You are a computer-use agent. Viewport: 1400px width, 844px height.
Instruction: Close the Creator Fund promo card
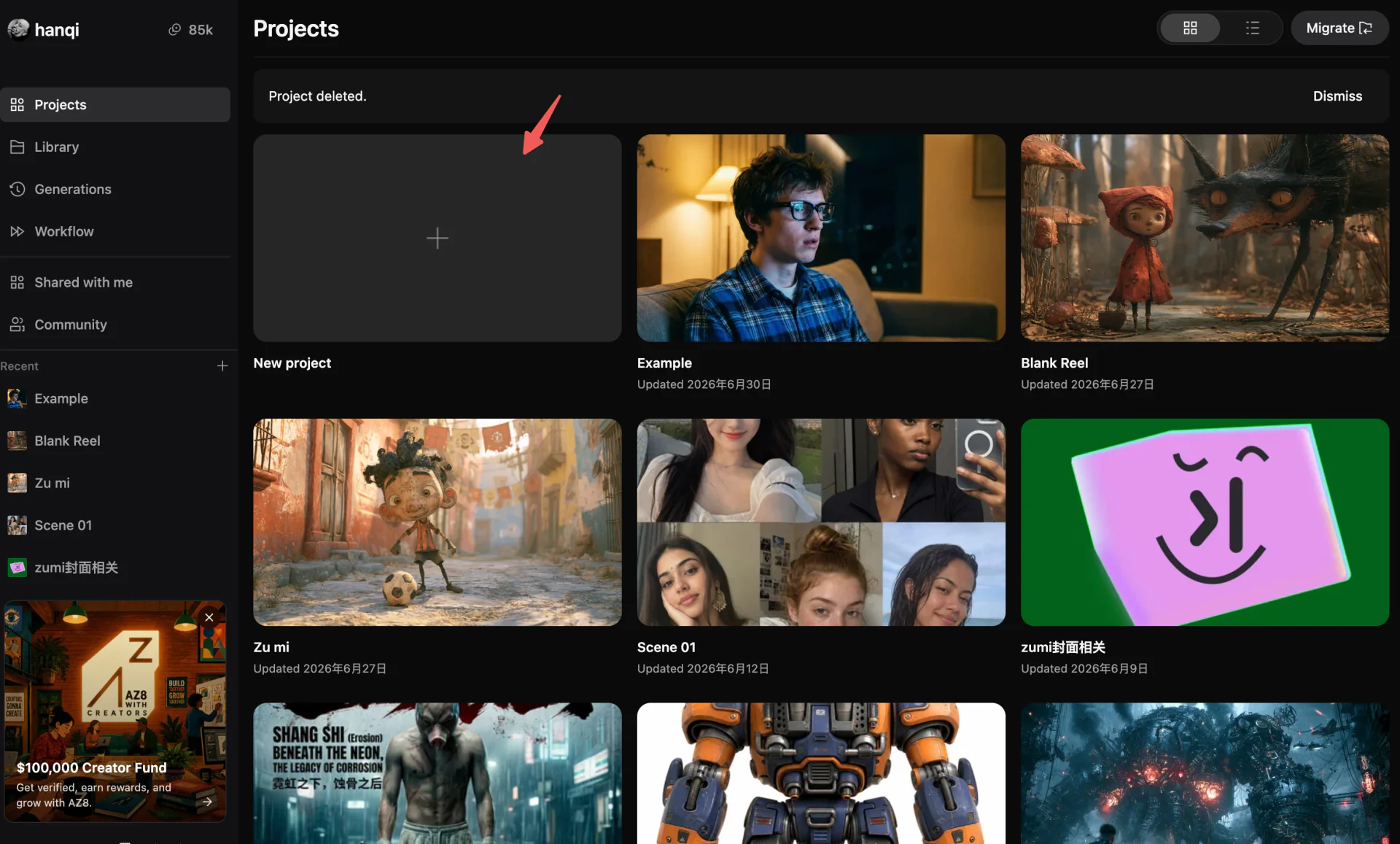(x=209, y=617)
